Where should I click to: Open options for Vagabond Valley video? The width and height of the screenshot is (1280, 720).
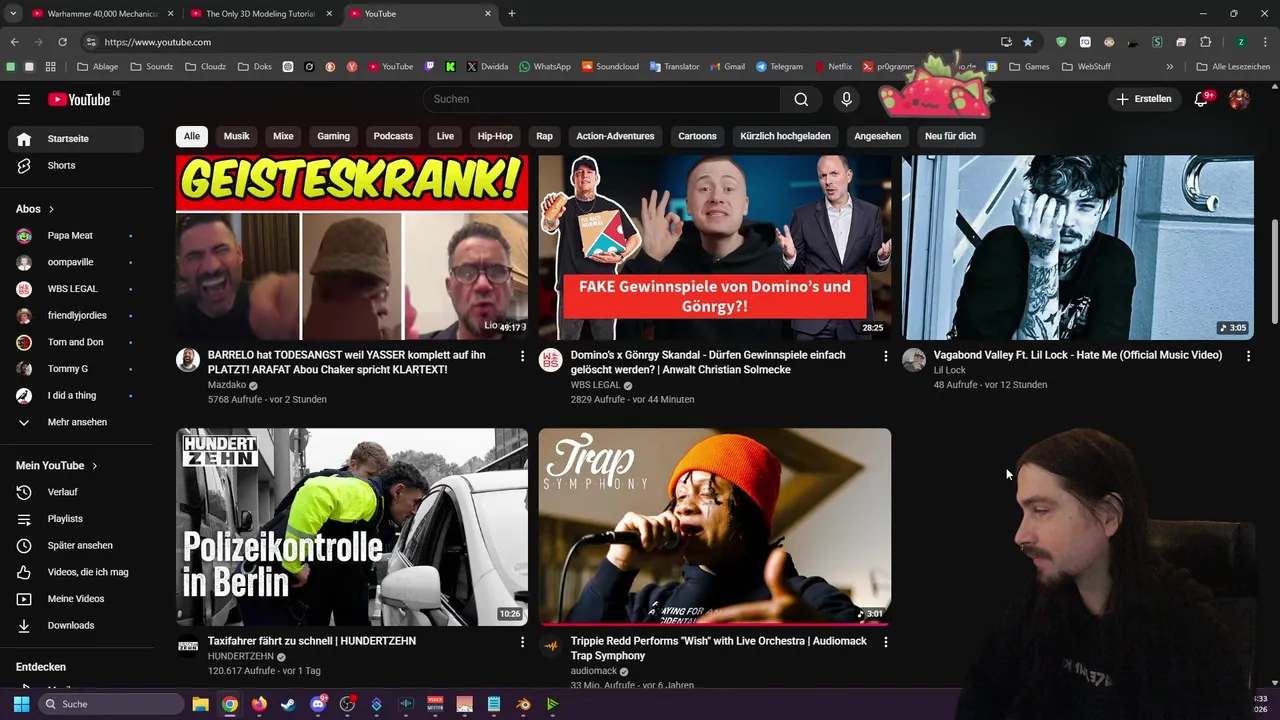coord(1248,356)
